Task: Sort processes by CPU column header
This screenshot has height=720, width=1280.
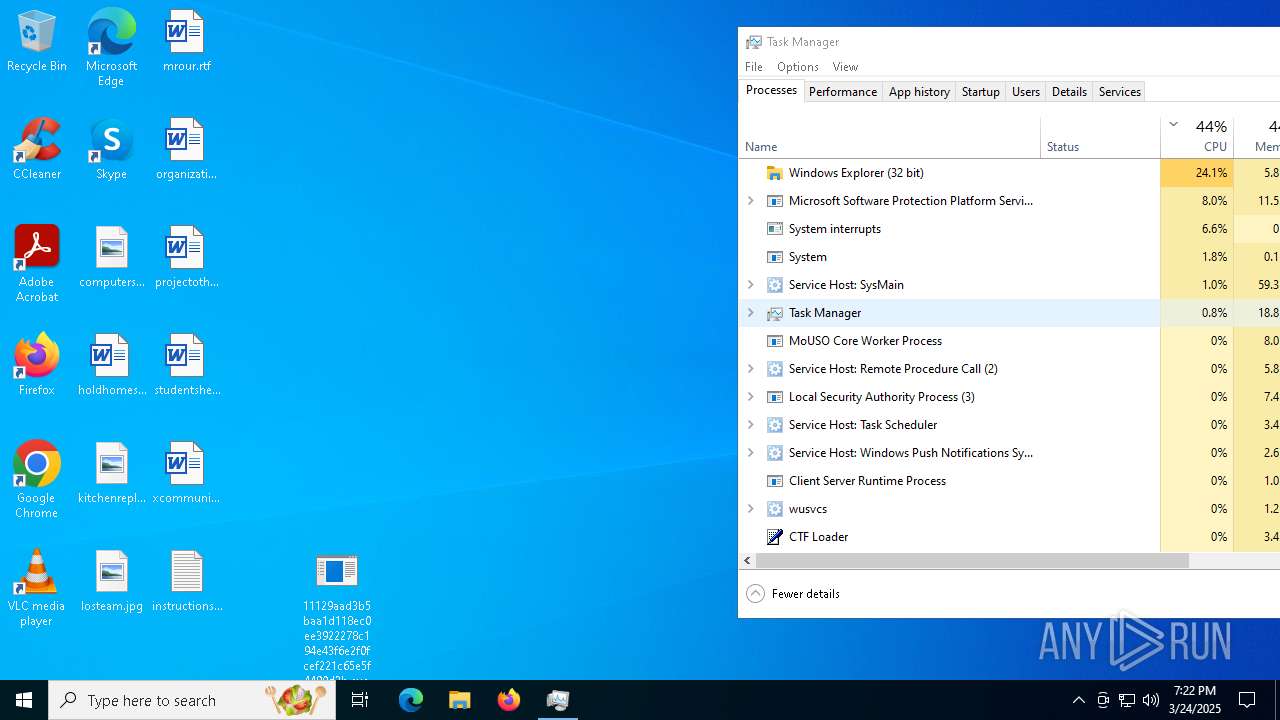Action: [x=1197, y=136]
